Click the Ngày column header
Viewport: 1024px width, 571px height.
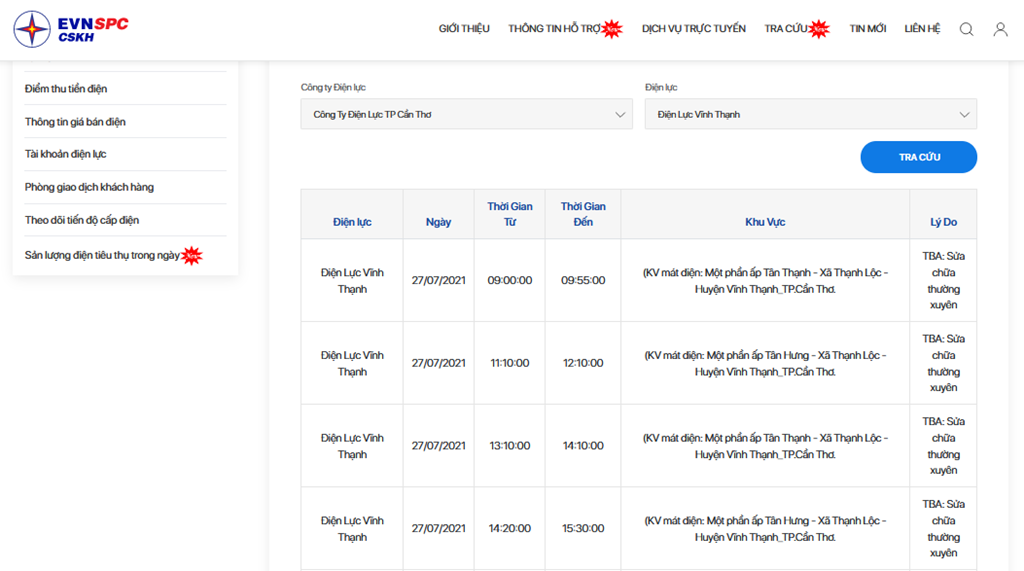point(438,222)
